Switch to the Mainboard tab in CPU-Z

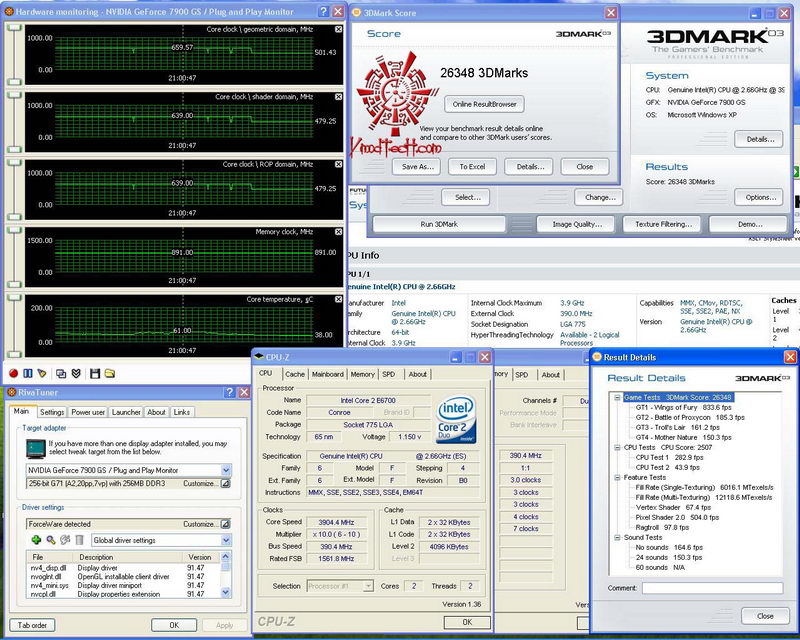tap(328, 374)
